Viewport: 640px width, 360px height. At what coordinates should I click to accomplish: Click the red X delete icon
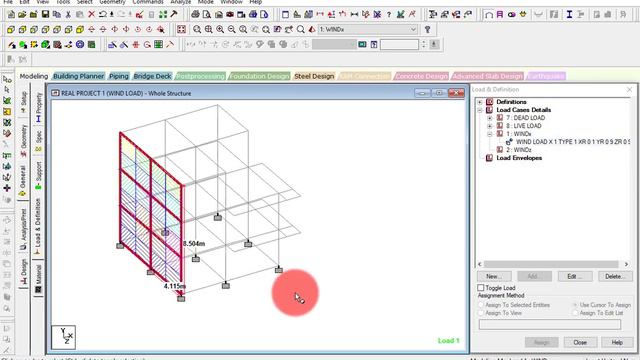click(x=91, y=15)
